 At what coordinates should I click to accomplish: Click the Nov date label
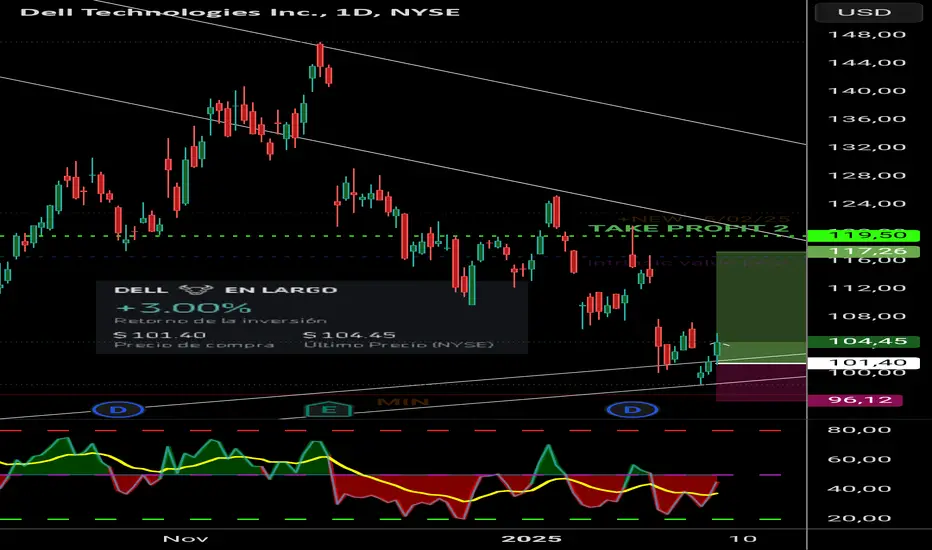(x=185, y=539)
